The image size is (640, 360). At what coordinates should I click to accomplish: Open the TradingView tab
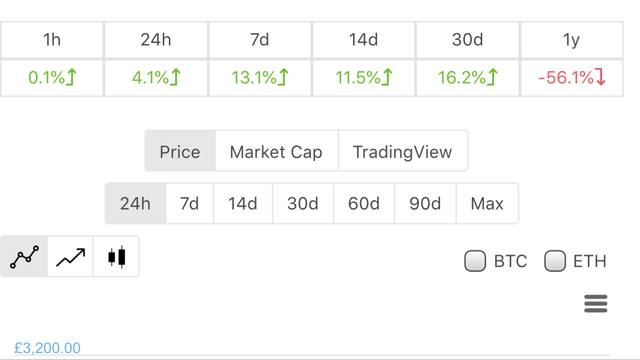point(402,151)
